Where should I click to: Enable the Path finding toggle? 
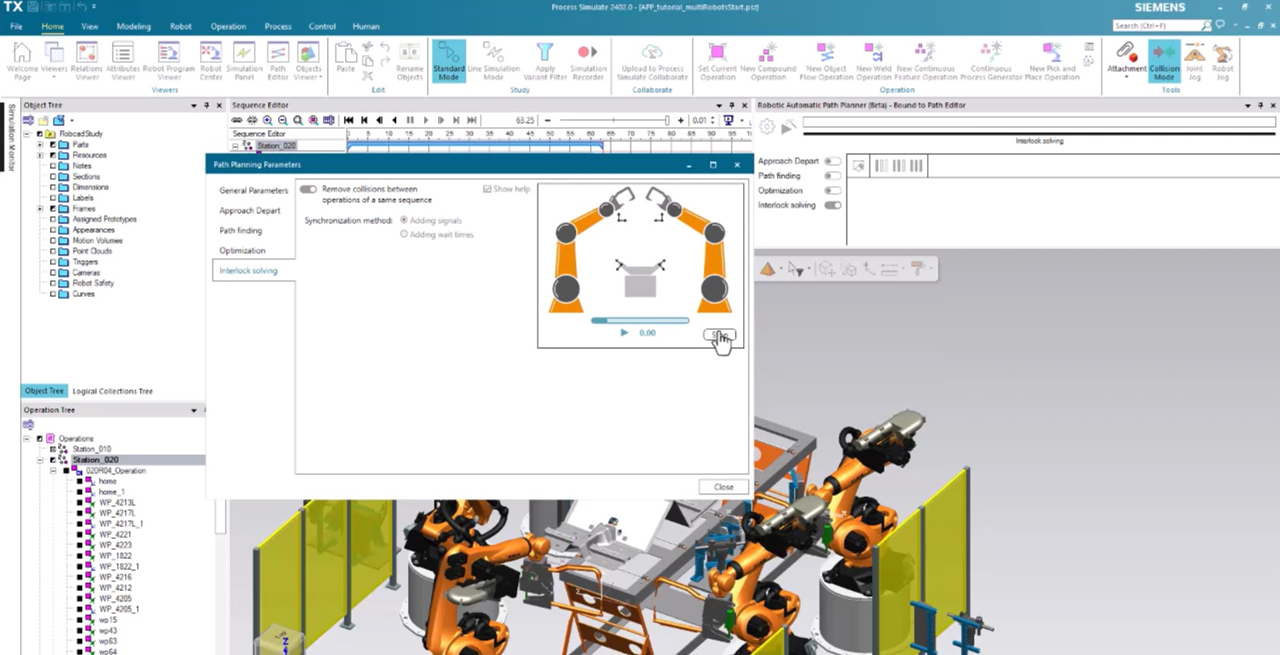pyautogui.click(x=832, y=176)
